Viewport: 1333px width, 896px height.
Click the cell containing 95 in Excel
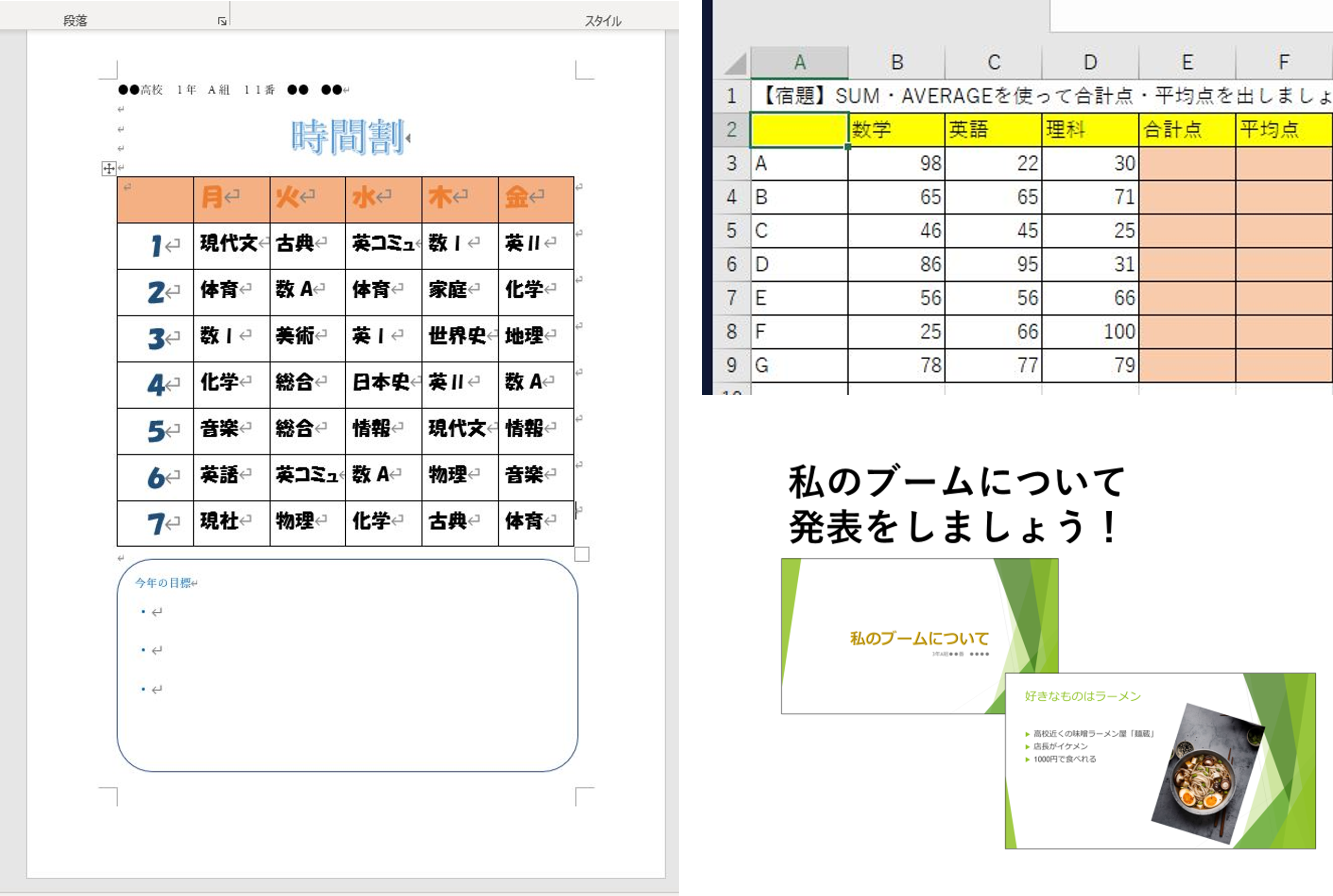pos(994,264)
